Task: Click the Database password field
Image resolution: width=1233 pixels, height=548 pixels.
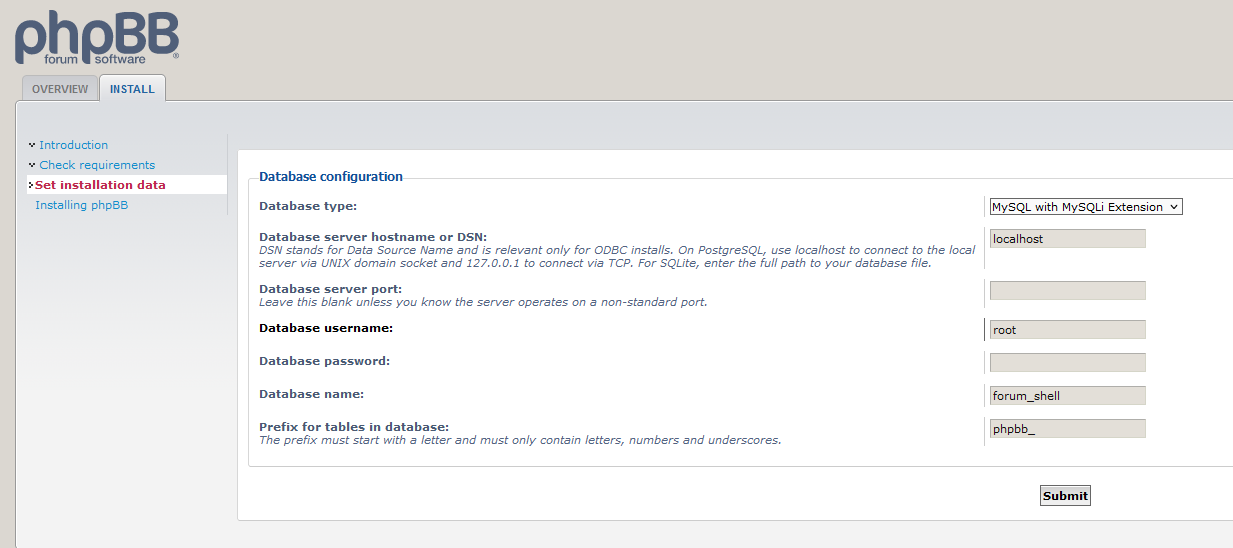Action: (1068, 363)
